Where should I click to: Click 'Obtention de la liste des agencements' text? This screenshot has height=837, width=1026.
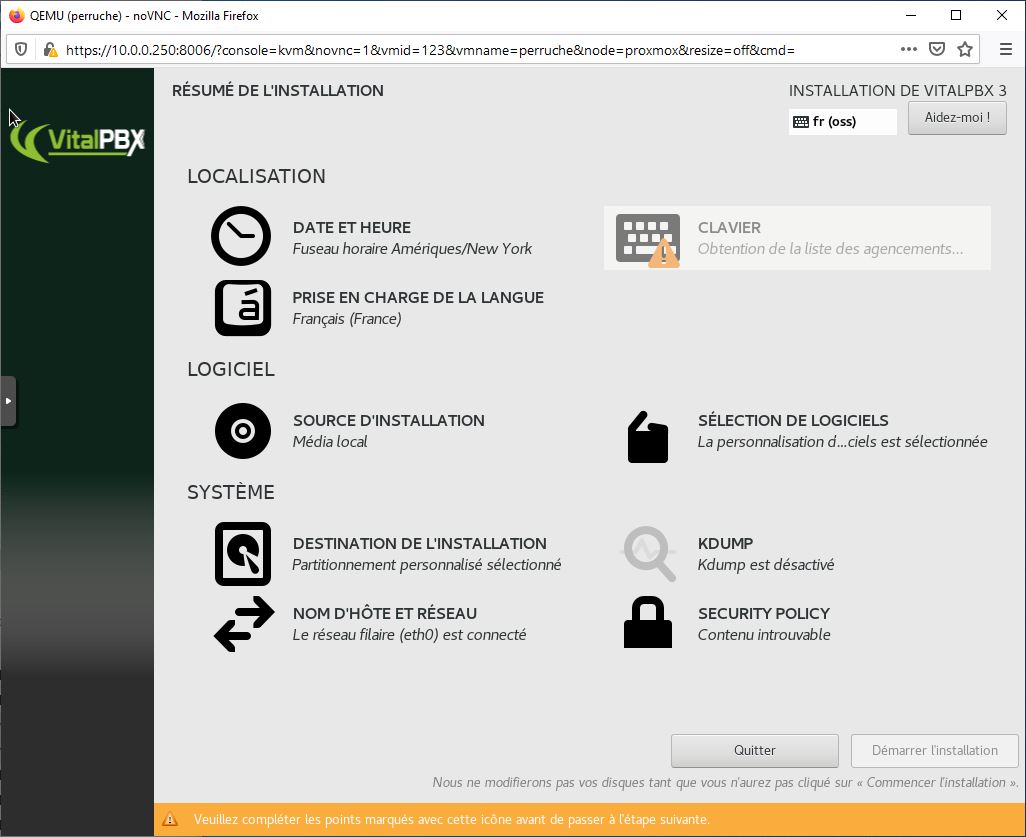[830, 249]
